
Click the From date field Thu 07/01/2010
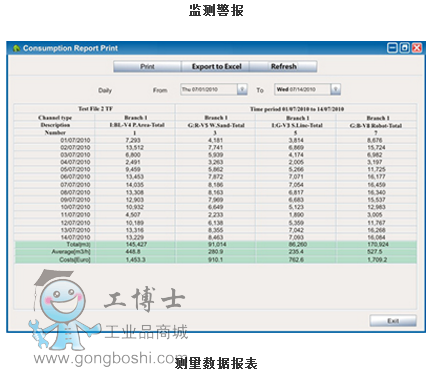pos(209,89)
